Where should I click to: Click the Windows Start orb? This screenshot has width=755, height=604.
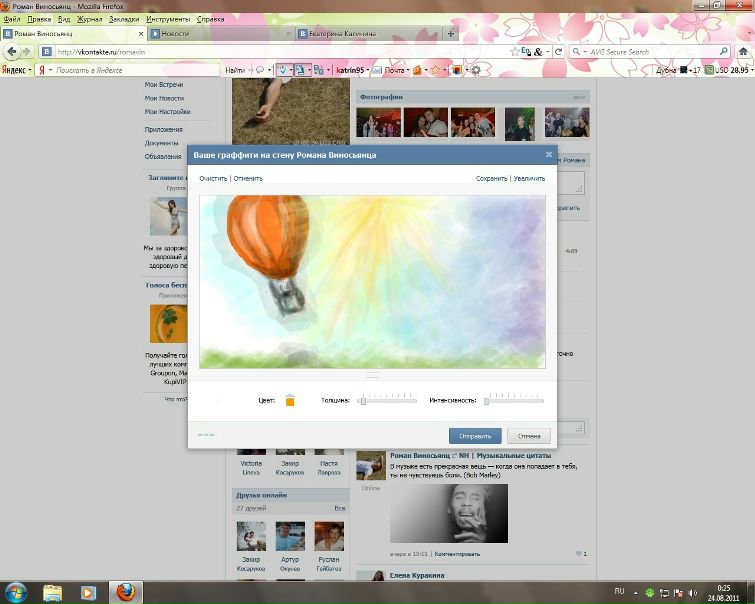point(15,592)
